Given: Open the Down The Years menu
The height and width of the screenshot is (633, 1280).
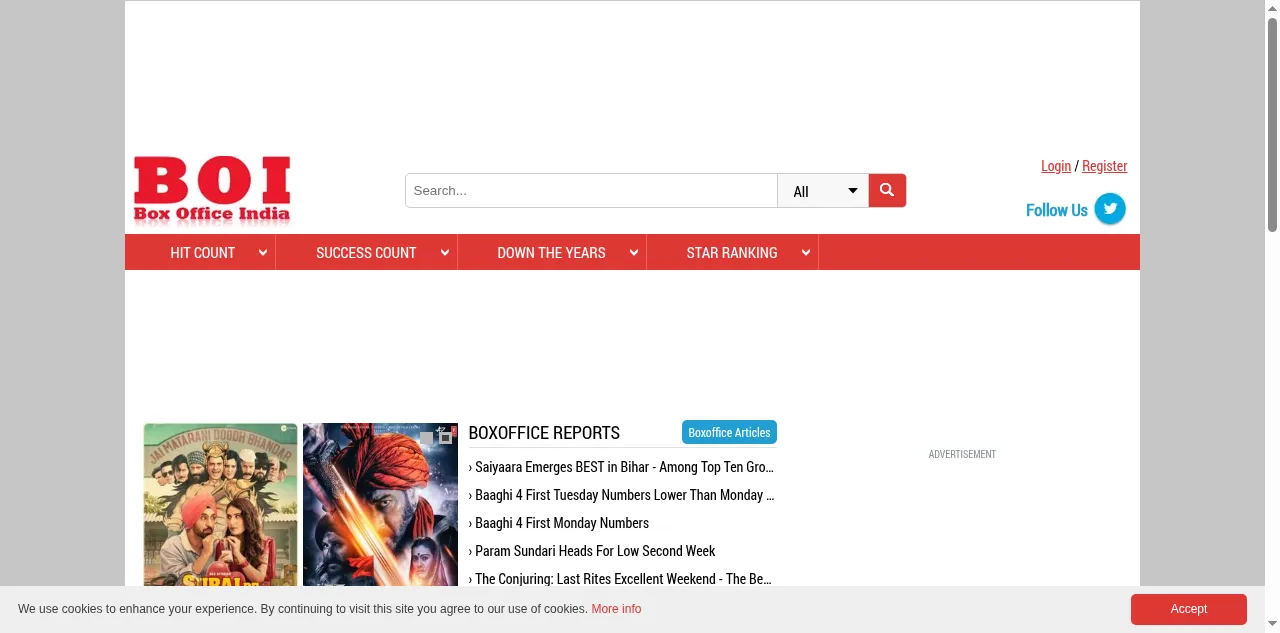Looking at the screenshot, I should 551,253.
